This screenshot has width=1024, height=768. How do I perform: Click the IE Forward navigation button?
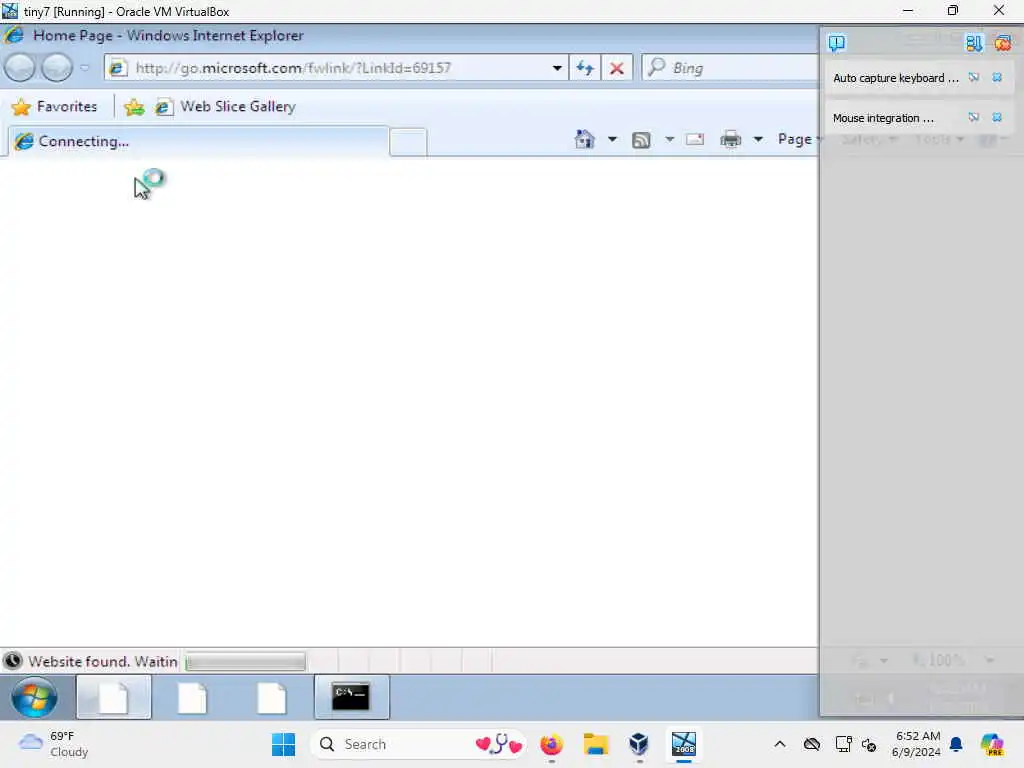[x=57, y=67]
